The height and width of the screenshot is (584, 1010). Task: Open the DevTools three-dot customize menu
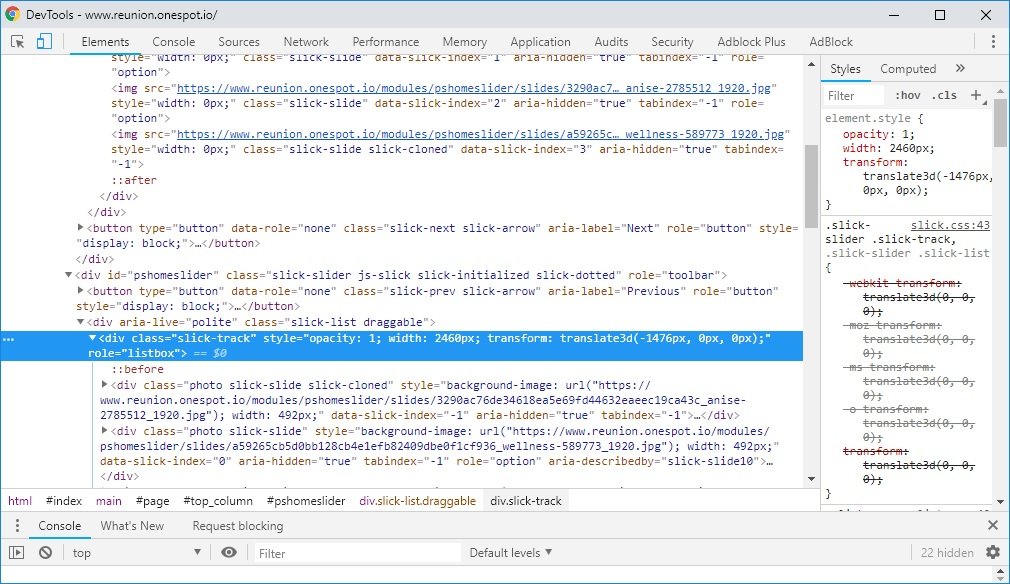coord(993,42)
